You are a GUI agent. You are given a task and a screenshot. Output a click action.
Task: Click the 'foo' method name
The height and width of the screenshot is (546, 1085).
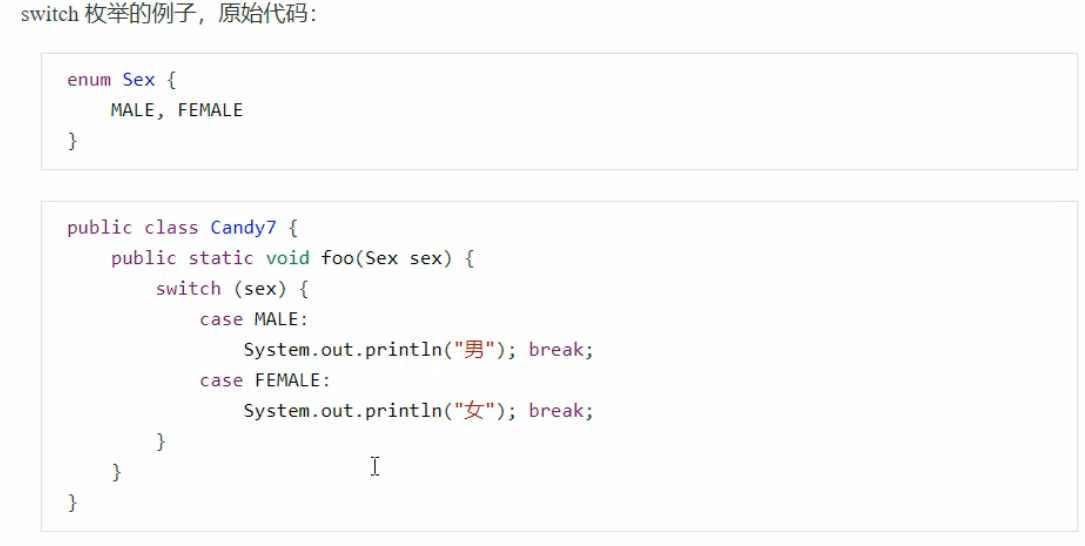pos(338,258)
